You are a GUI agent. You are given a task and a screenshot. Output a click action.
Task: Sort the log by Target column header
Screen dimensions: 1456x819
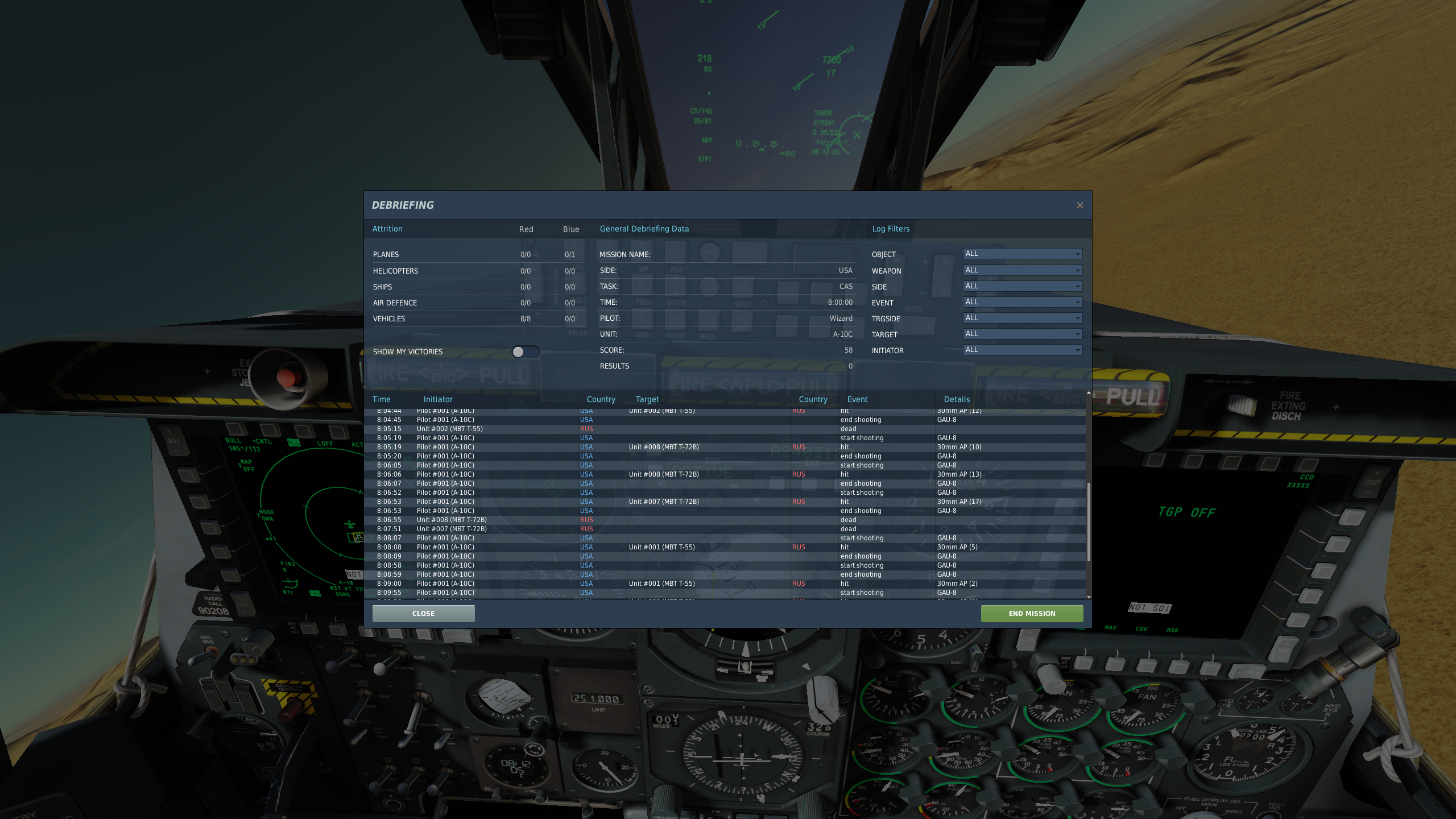(647, 399)
